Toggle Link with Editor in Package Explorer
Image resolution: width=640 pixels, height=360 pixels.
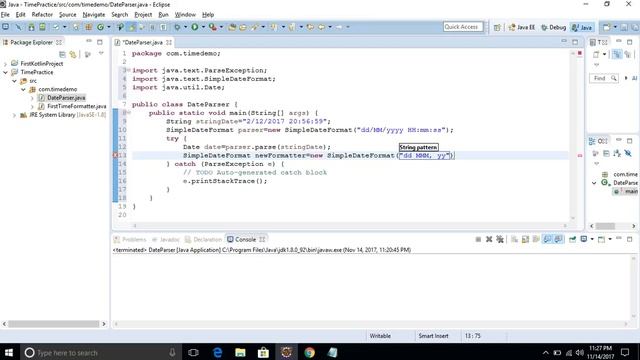(73, 54)
